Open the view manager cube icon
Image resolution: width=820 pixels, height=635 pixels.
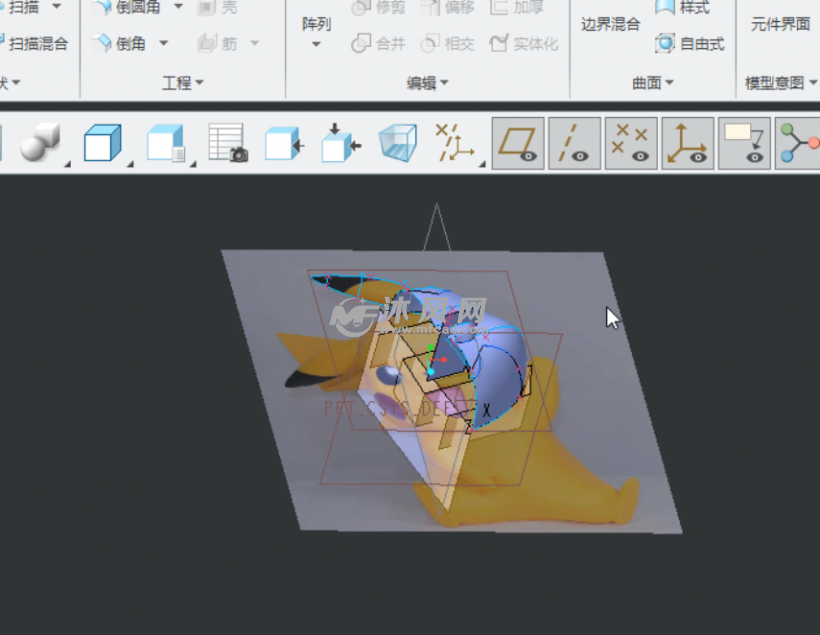coord(166,143)
